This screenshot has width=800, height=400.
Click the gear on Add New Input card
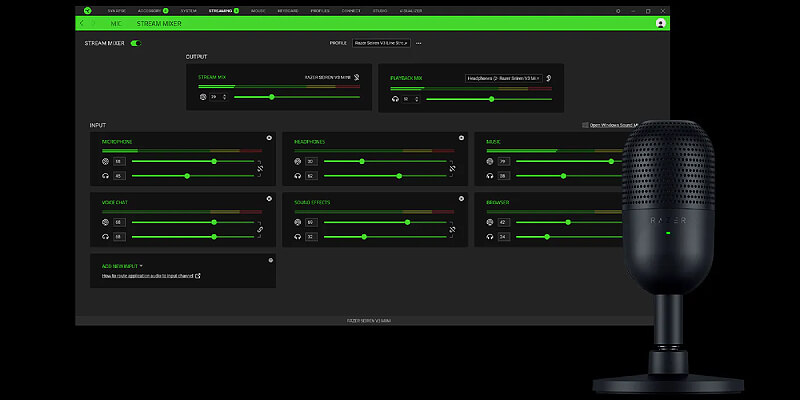pos(270,260)
